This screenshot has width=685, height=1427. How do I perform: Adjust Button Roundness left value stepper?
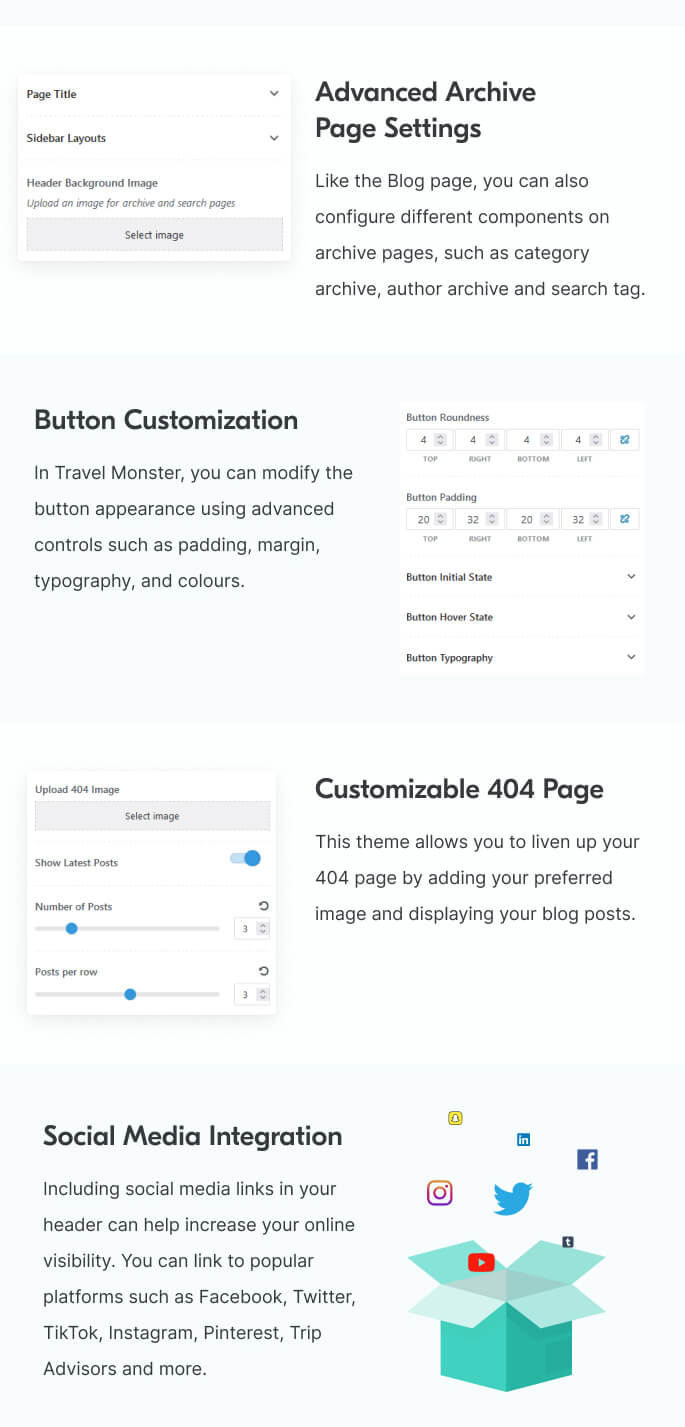(x=596, y=439)
